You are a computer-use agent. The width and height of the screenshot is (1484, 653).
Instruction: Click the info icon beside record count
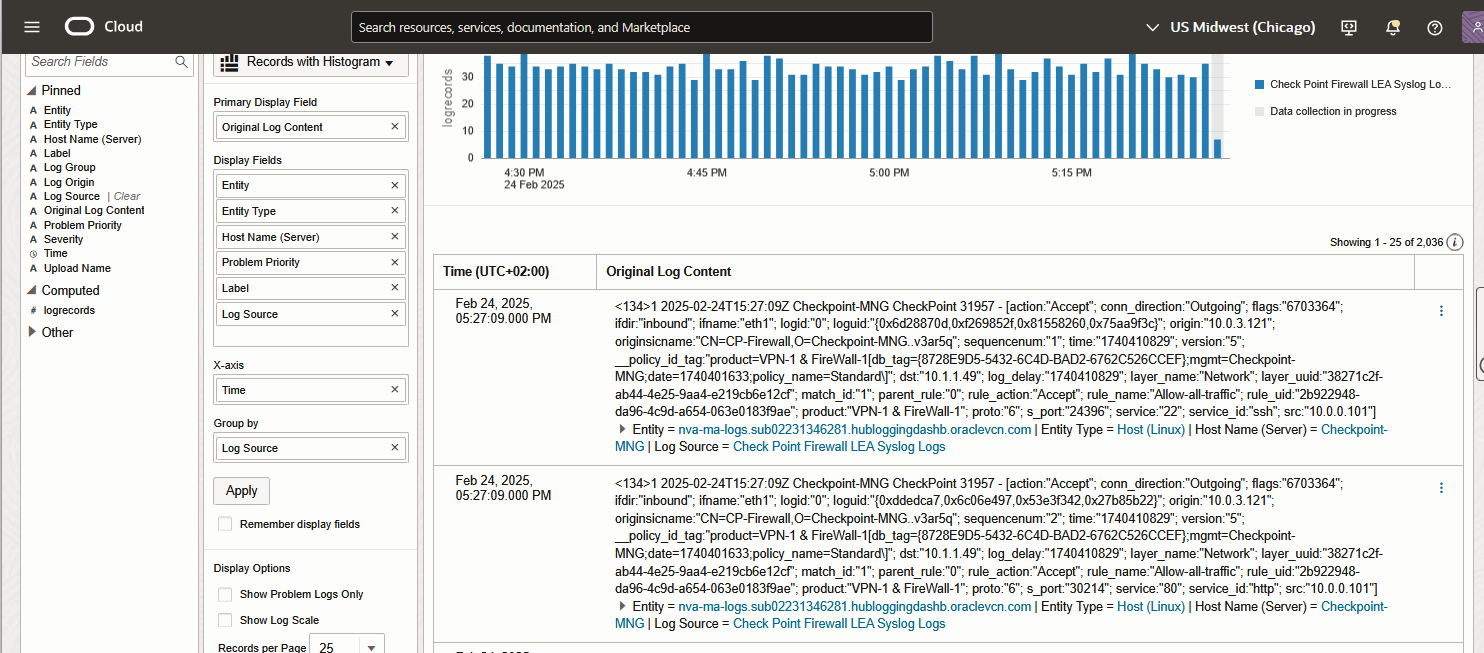(x=1455, y=242)
